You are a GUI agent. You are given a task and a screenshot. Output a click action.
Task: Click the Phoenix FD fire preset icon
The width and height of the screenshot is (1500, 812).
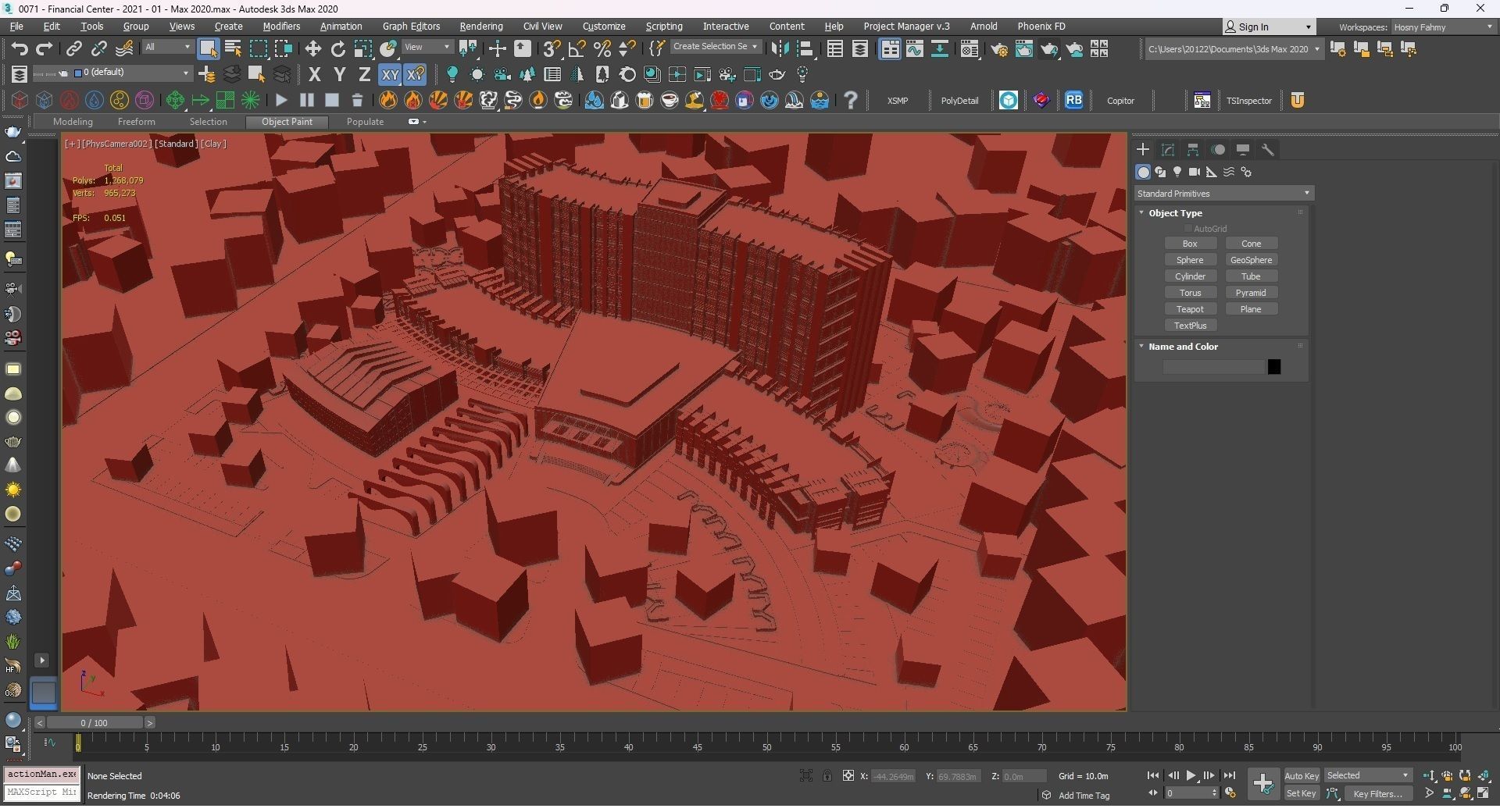(x=388, y=100)
